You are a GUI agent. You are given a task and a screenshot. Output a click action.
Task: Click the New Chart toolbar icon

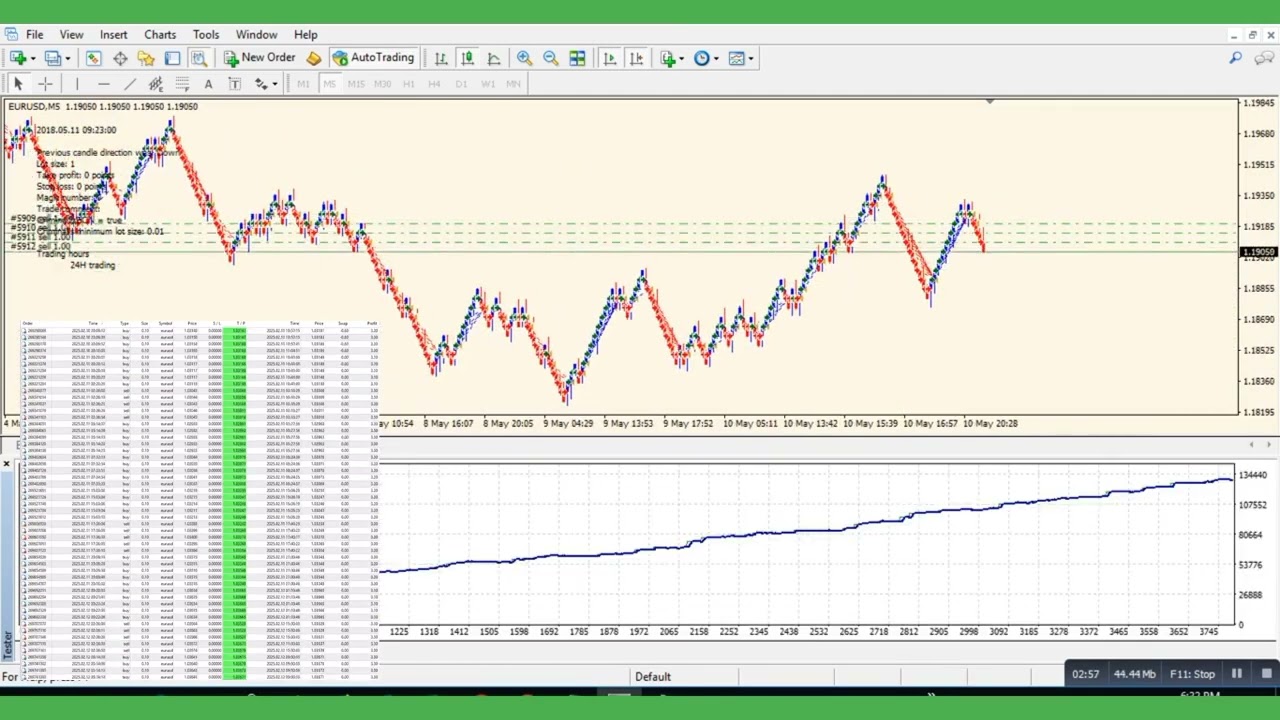point(17,58)
